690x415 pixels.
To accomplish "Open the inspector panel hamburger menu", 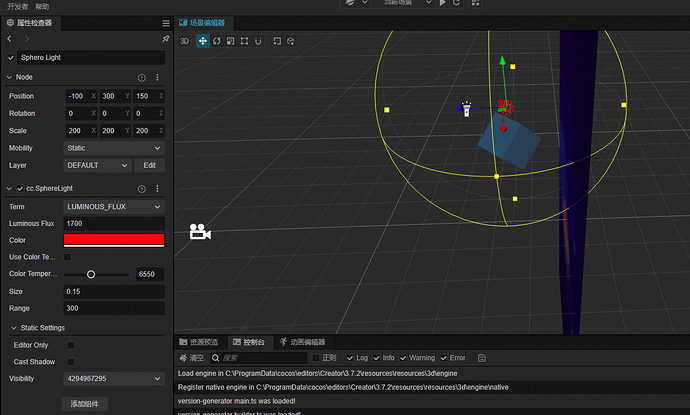I will pos(165,22).
